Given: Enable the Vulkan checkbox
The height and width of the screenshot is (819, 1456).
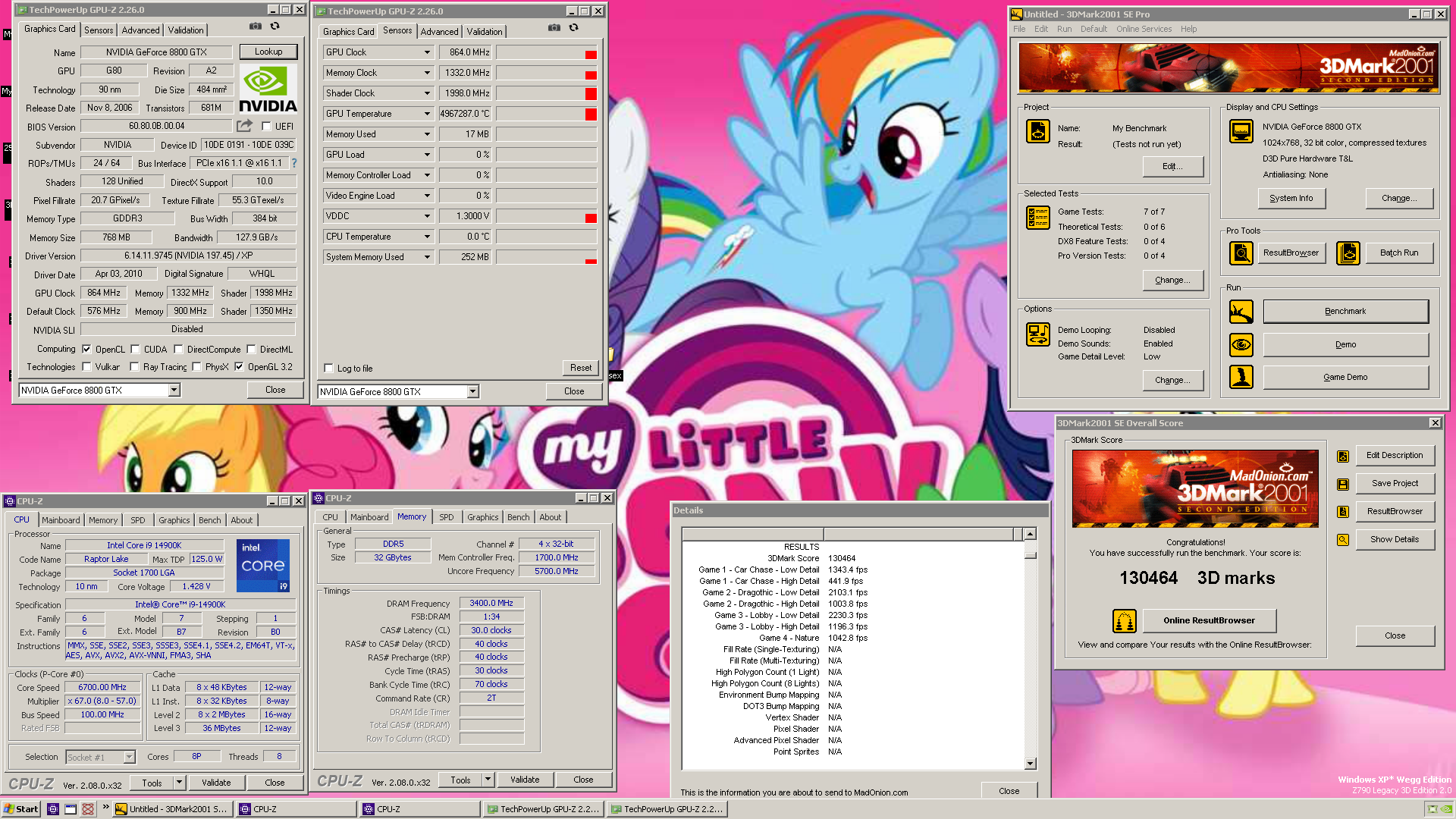Looking at the screenshot, I should [86, 367].
